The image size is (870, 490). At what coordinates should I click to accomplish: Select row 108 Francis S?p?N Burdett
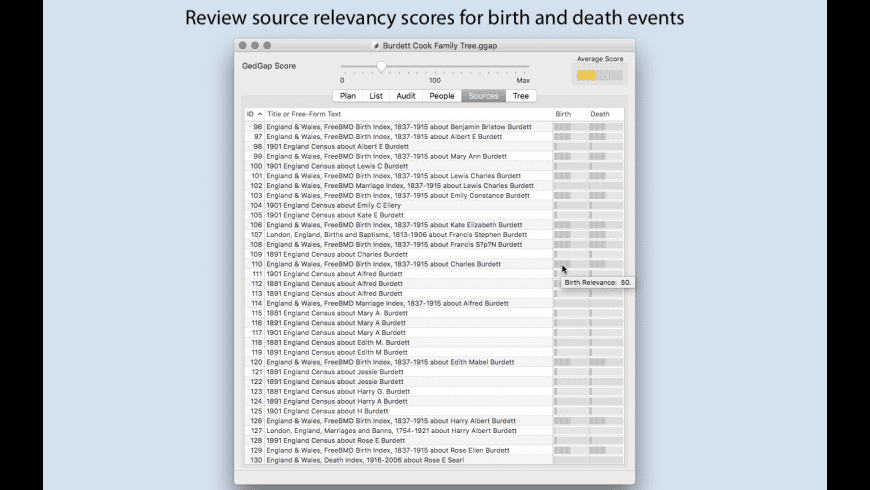point(434,244)
